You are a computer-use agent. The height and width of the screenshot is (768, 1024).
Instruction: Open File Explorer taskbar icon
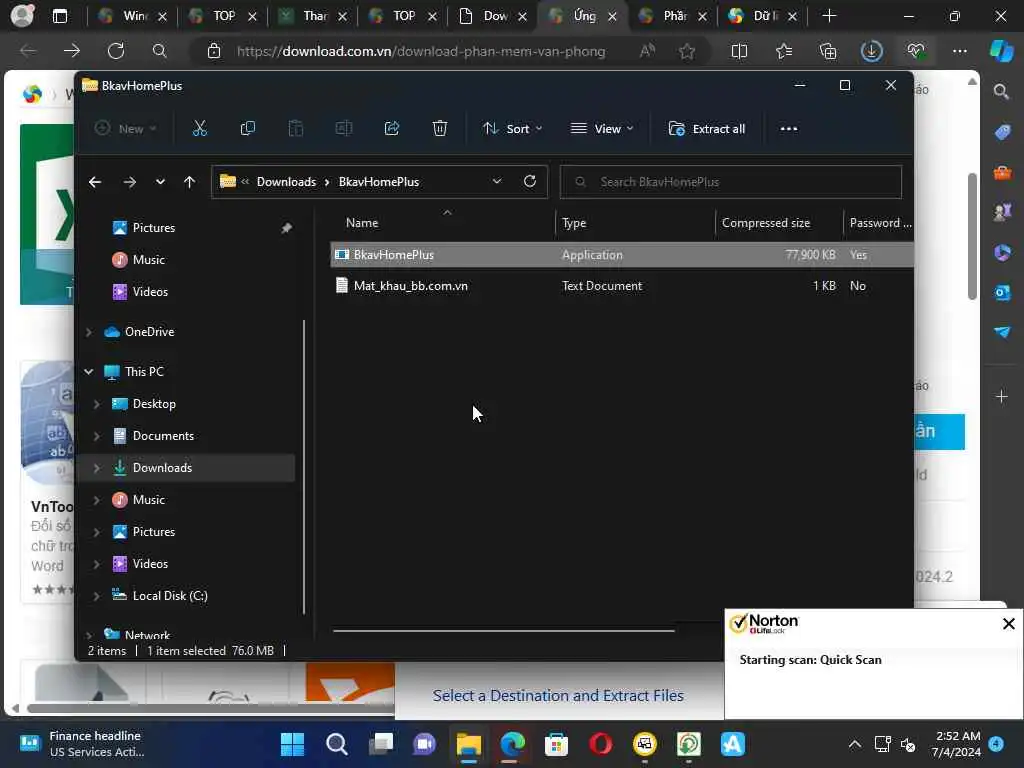coord(468,744)
